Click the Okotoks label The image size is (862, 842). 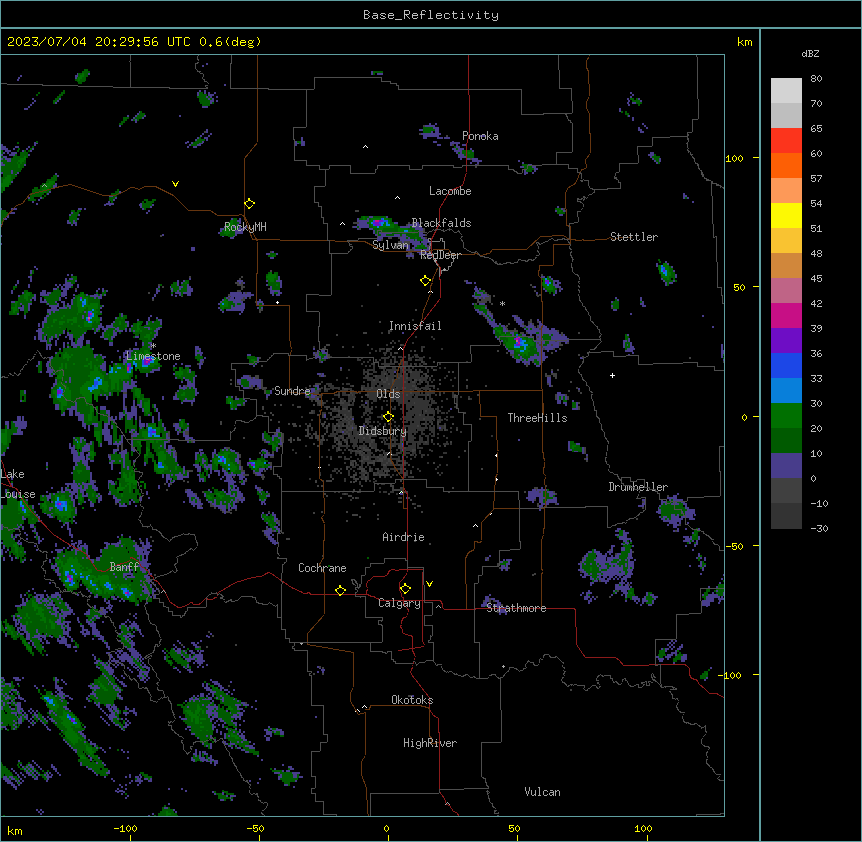point(412,700)
